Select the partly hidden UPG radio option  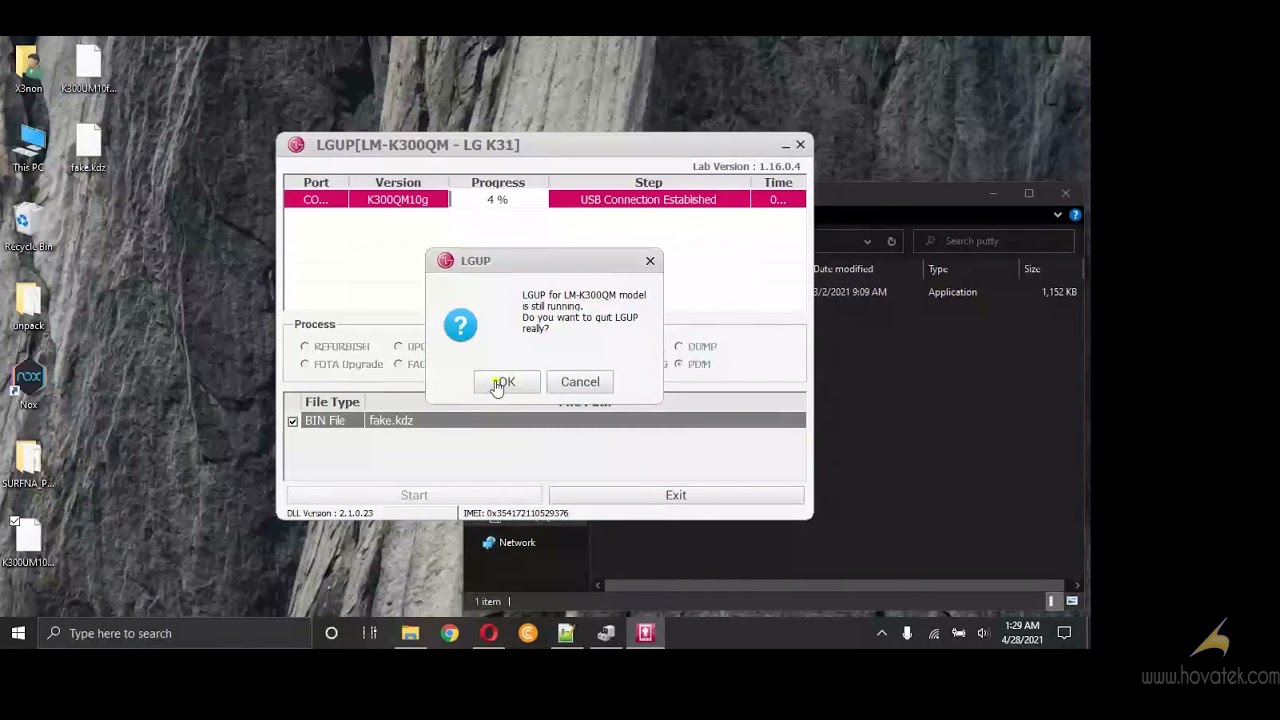point(398,347)
